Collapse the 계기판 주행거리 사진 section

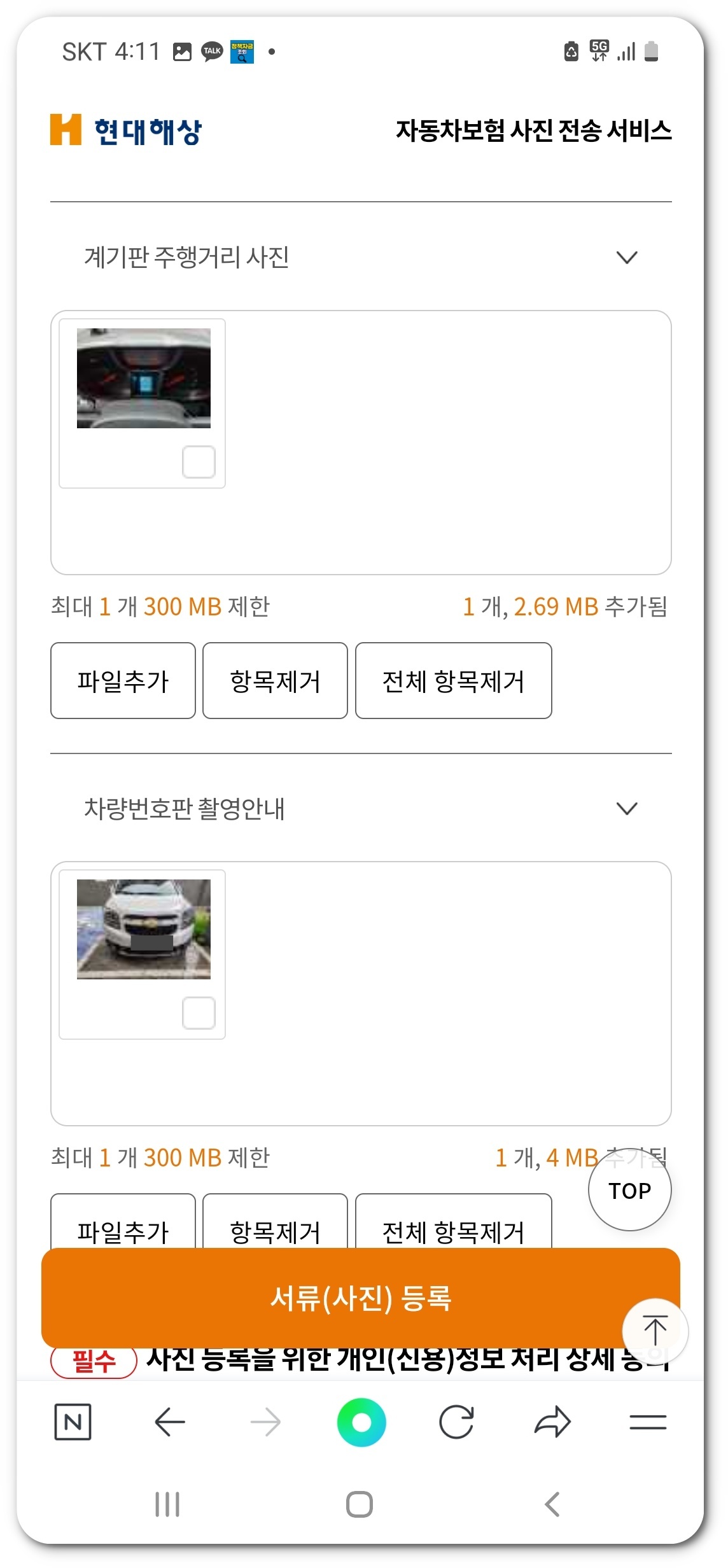tap(627, 257)
